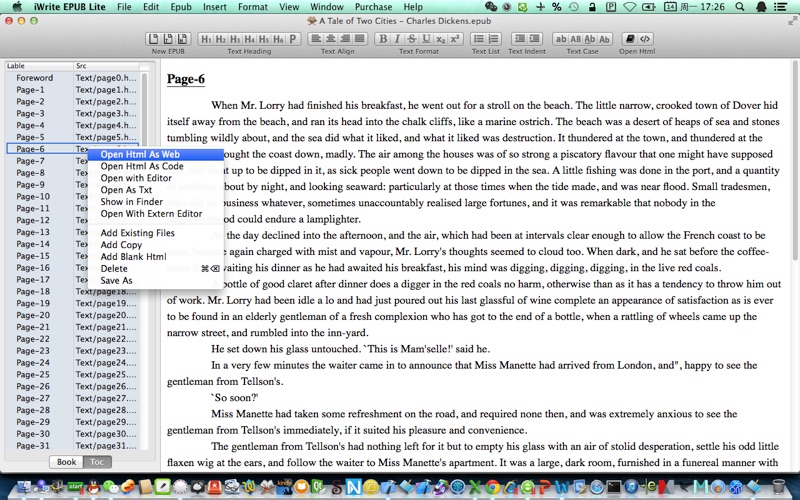Viewport: 800px width, 500px height.
Task: Choose Open Html As Code
Action: click(156, 166)
